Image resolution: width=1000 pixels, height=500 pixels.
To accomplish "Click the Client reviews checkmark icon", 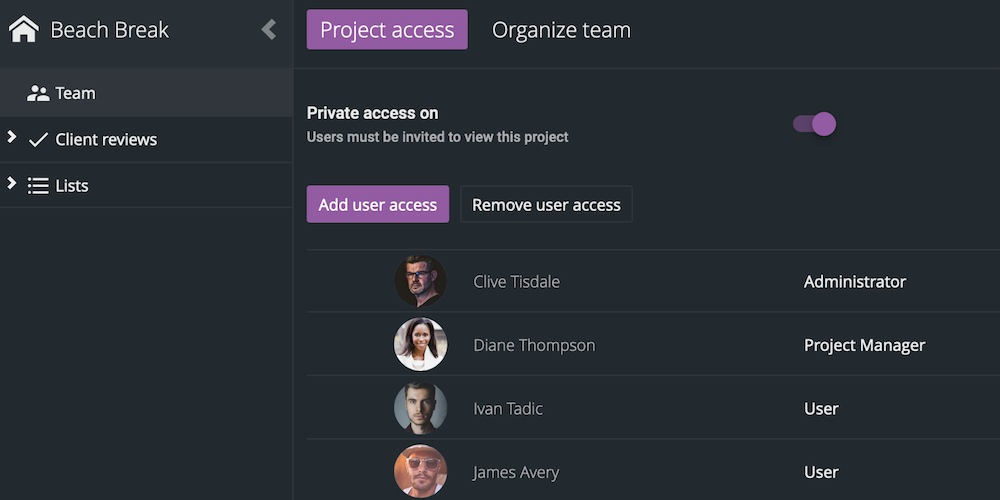I will (38, 140).
